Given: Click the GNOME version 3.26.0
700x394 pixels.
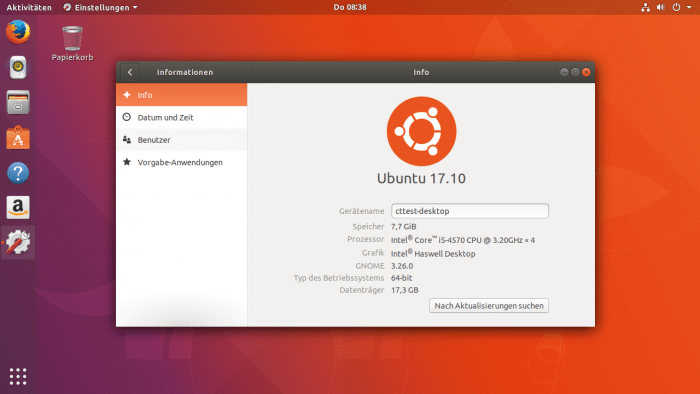Looking at the screenshot, I should pos(402,265).
